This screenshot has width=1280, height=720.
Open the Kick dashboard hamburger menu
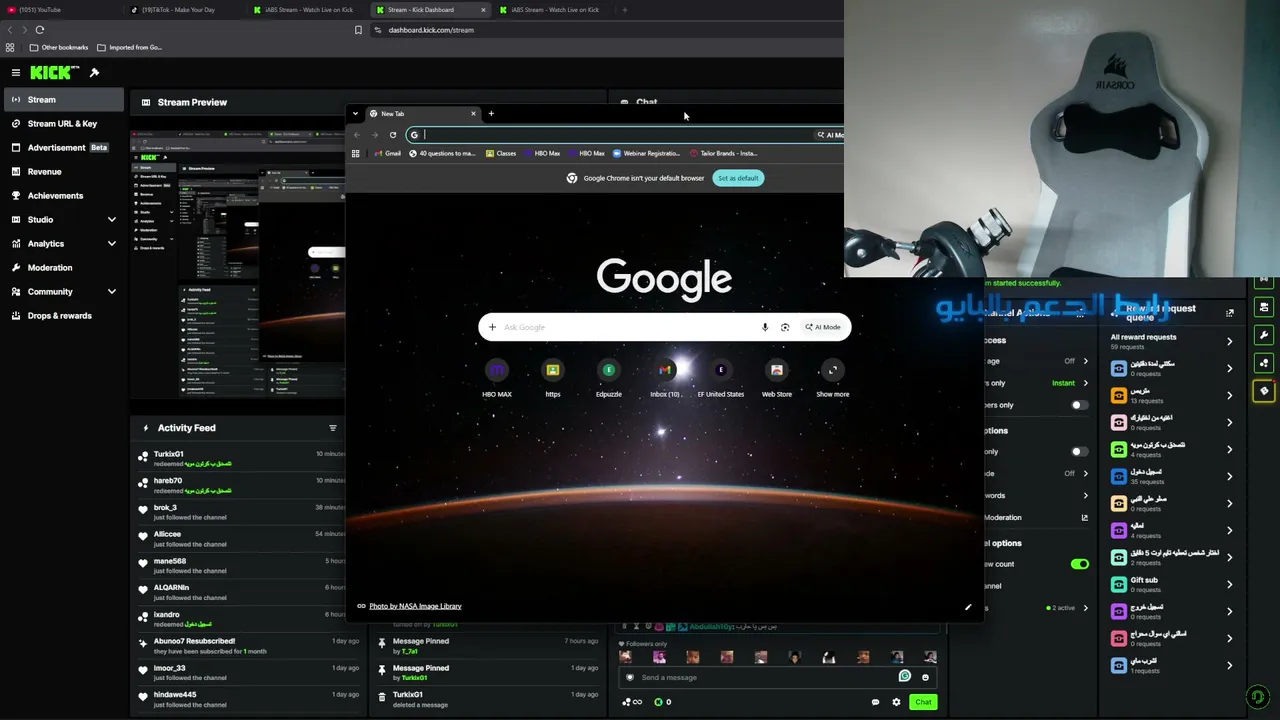pos(16,72)
